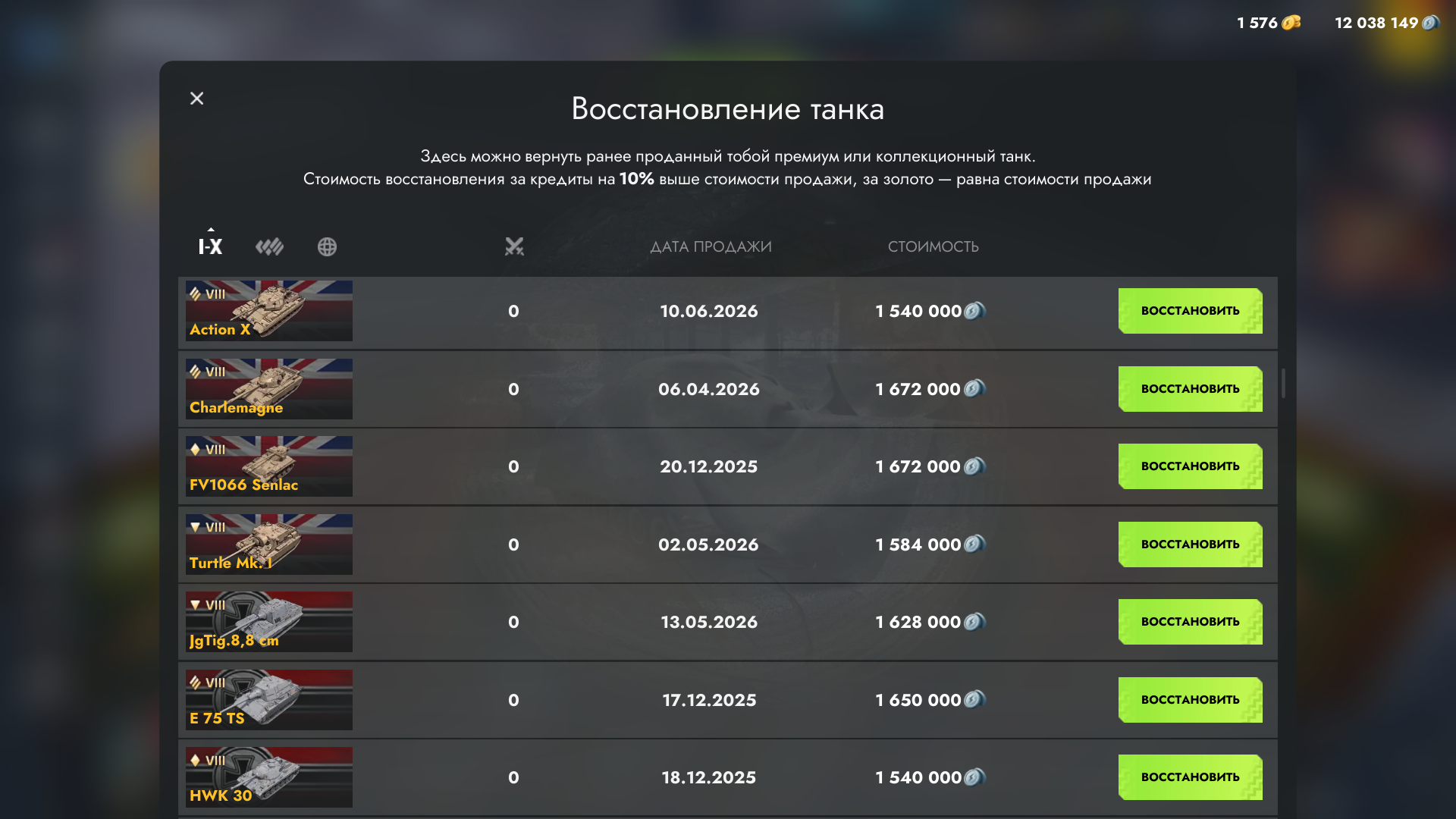Restore the FV1066 Senlac tank
Screen dimensions: 1456x819
(1190, 466)
